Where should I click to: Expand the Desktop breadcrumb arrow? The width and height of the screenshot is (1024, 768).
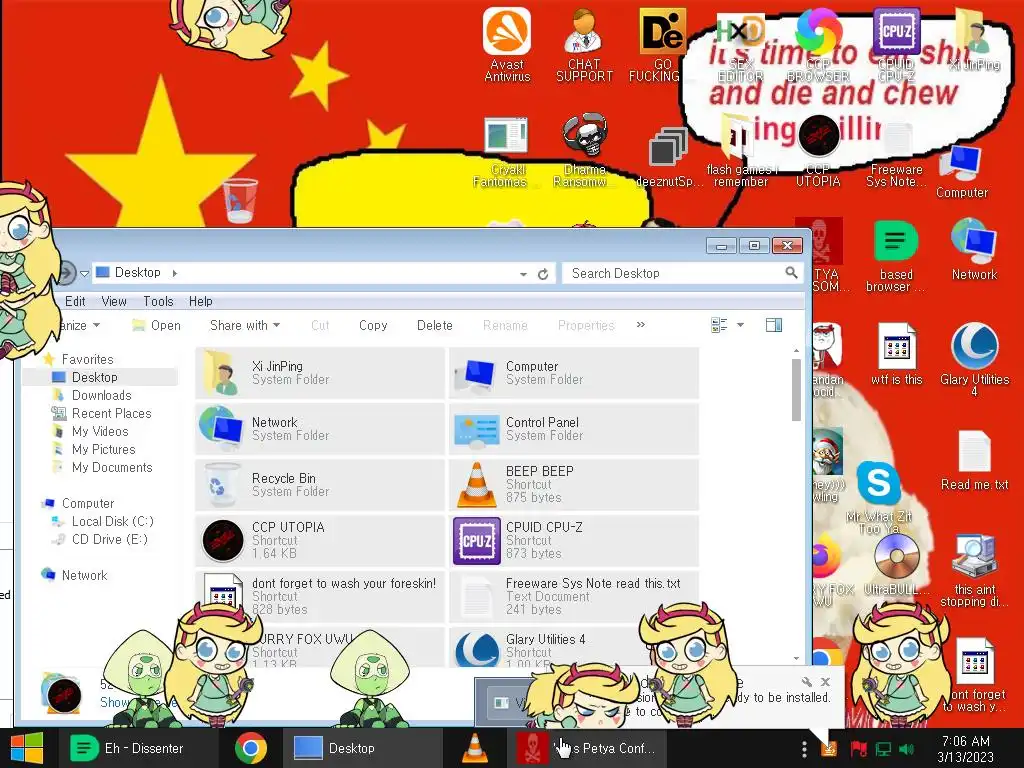pyautogui.click(x=174, y=273)
